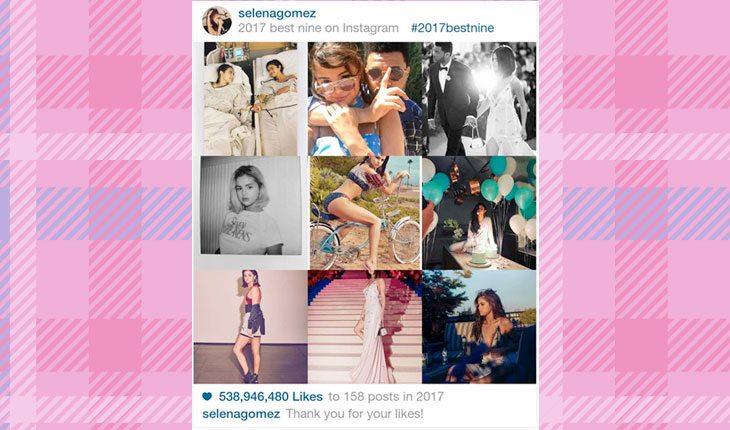Viewport: 730px width, 430px height.
Task: Click the selenagomez profile avatar
Action: [x=216, y=21]
